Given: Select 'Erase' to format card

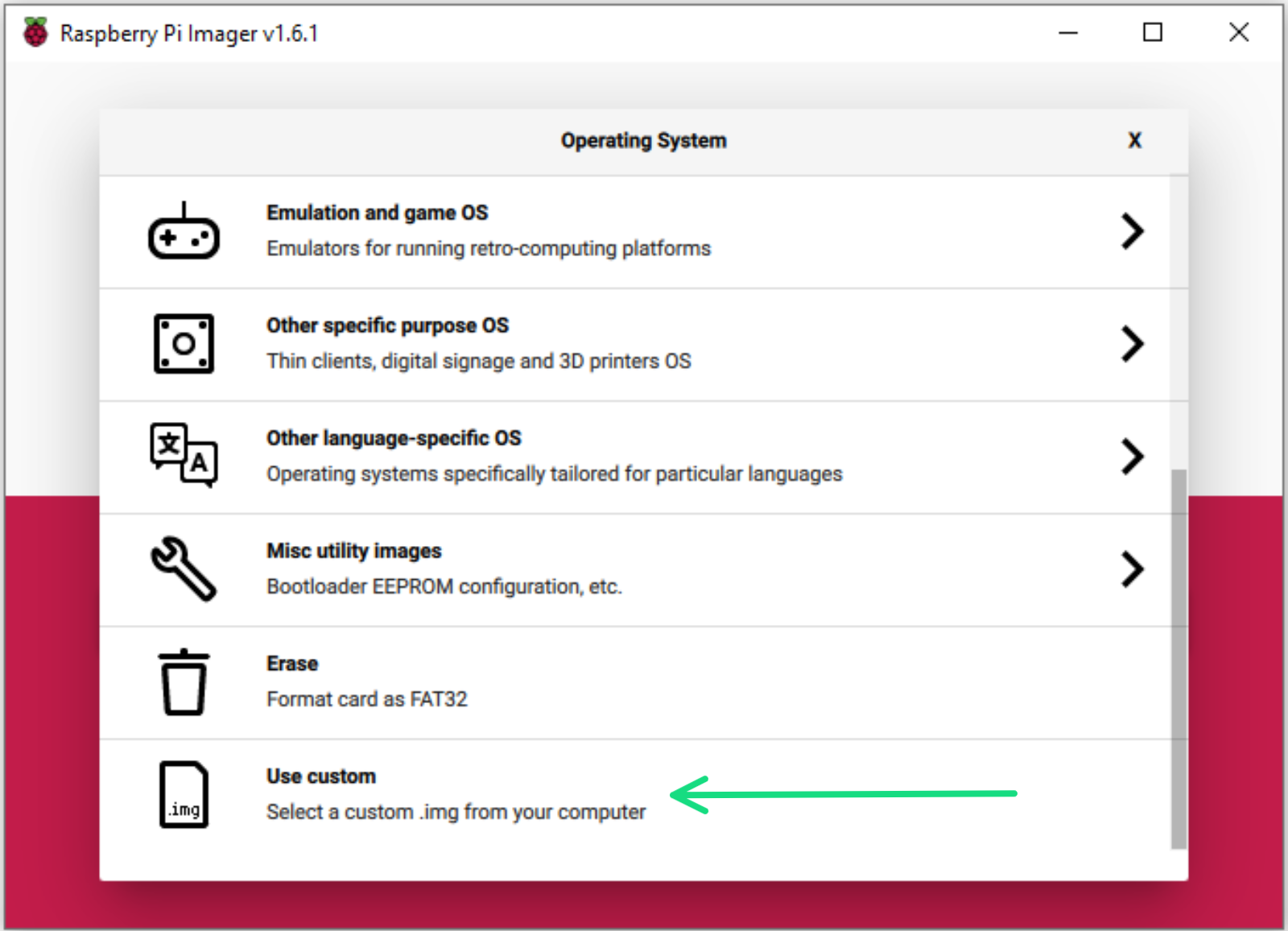Looking at the screenshot, I should coord(292,664).
